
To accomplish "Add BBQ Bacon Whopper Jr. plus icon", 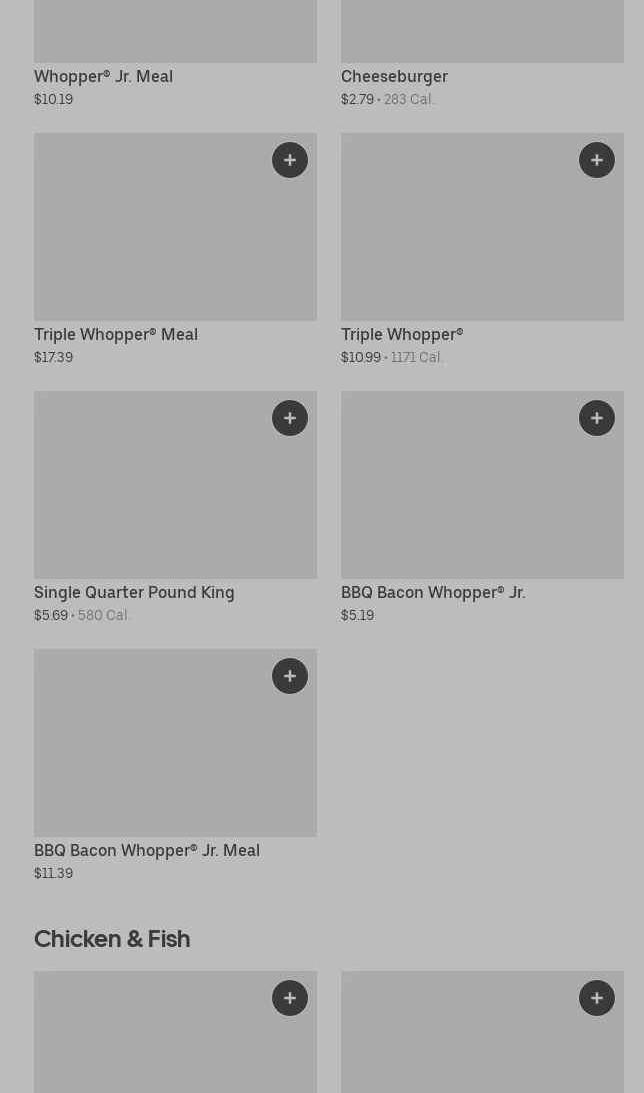I will 597,418.
